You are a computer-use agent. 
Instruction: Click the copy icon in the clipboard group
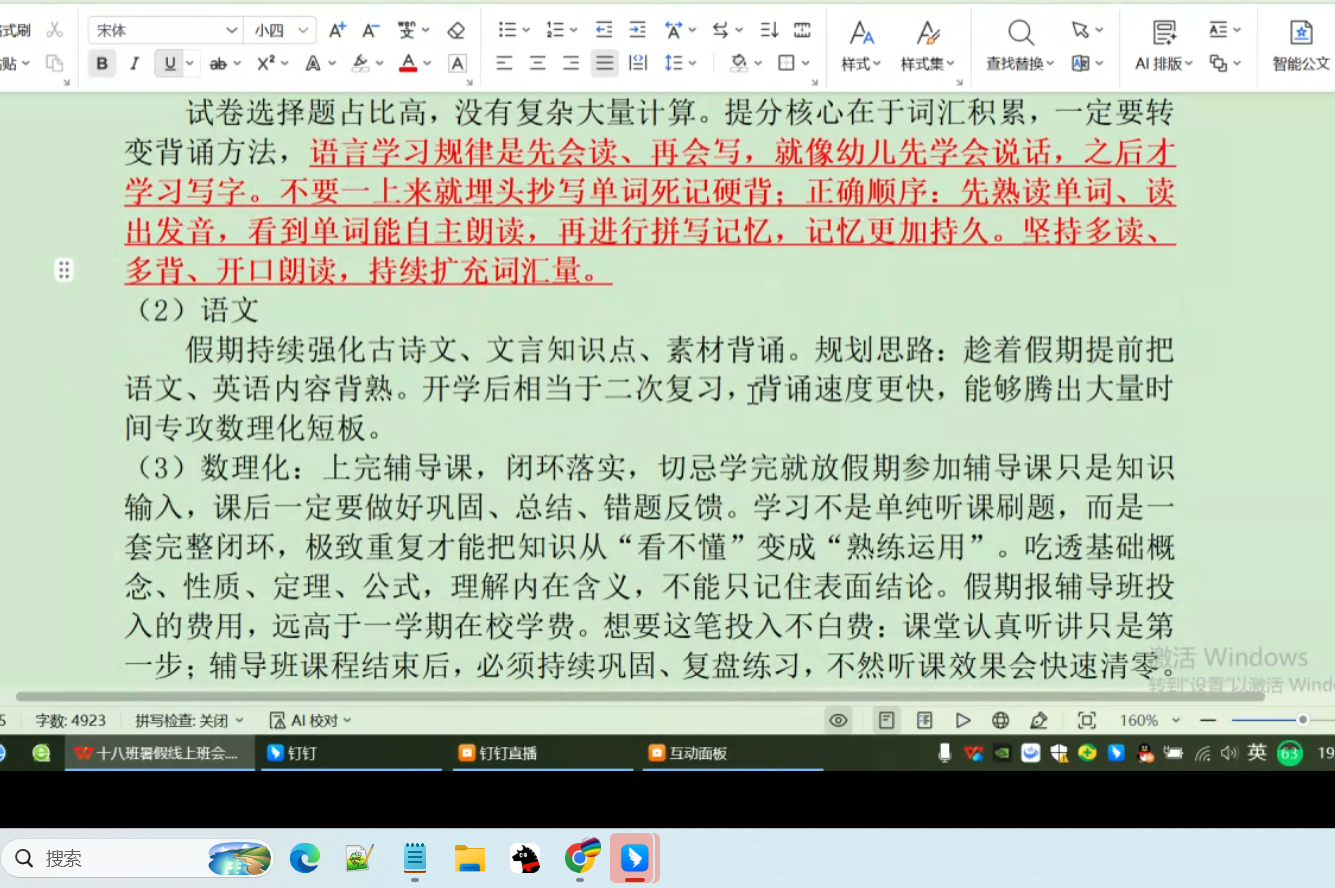(x=55, y=64)
